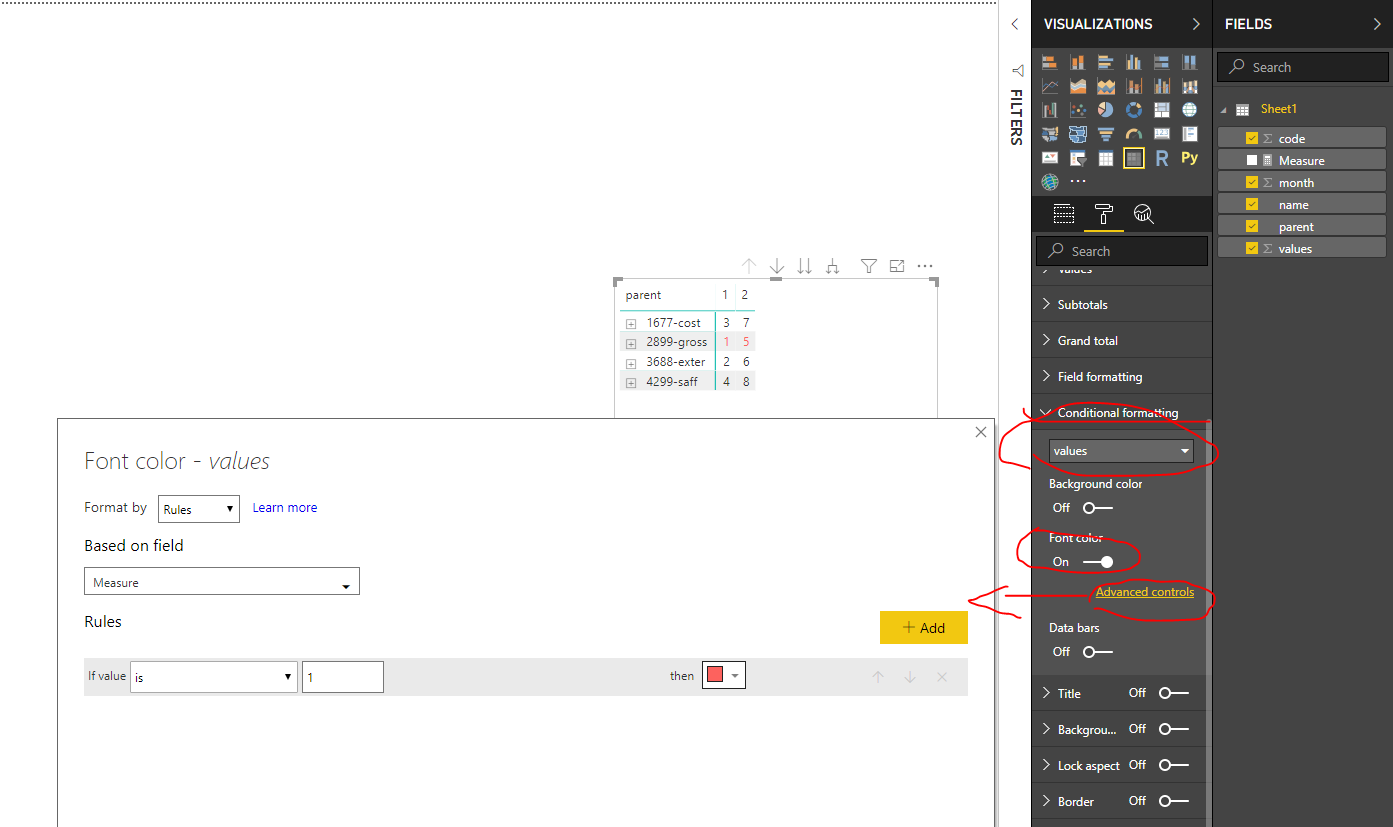Open the Analytics magnifier tab
Image resolution: width=1393 pixels, height=827 pixels.
coord(1144,214)
